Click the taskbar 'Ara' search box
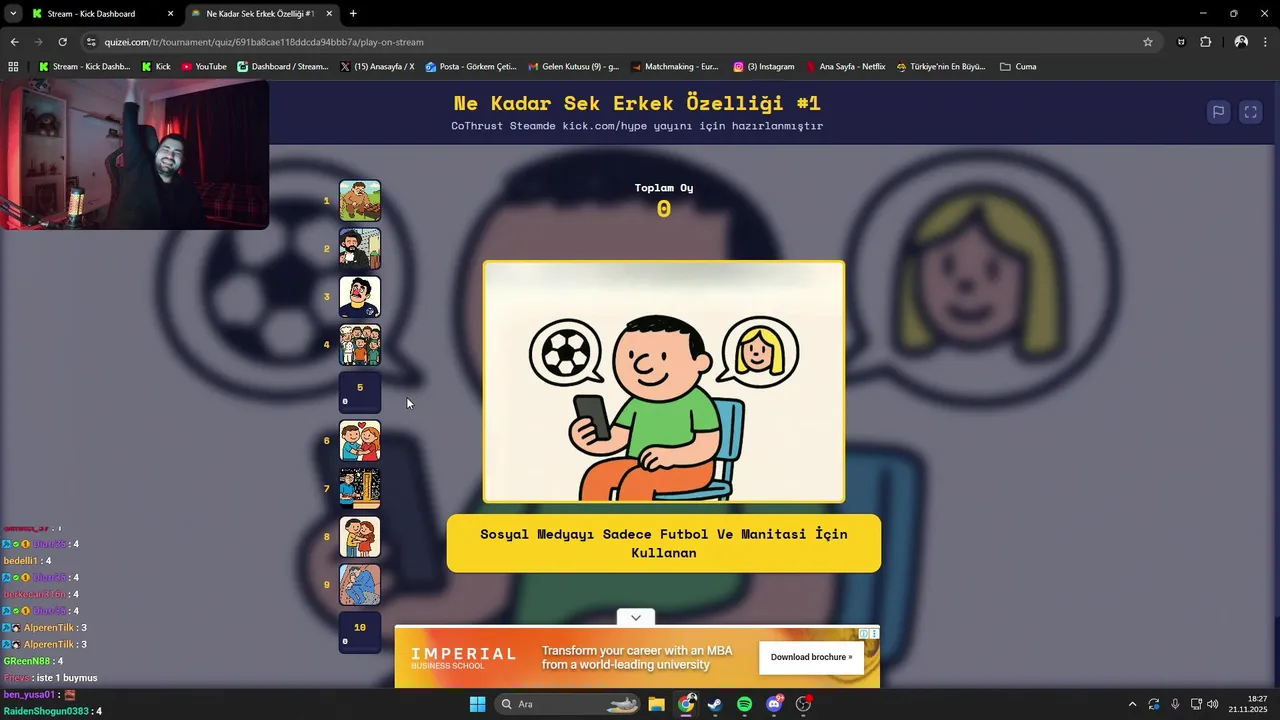Image resolution: width=1280 pixels, height=720 pixels. click(x=568, y=704)
